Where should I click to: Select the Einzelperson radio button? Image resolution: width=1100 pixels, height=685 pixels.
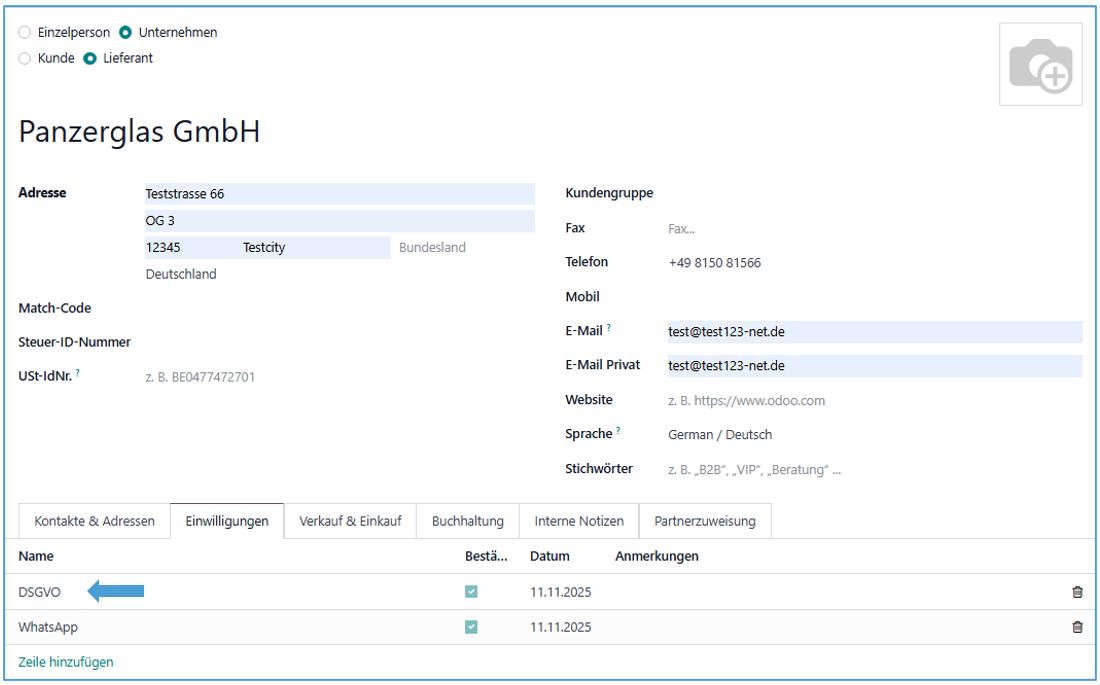click(x=25, y=32)
